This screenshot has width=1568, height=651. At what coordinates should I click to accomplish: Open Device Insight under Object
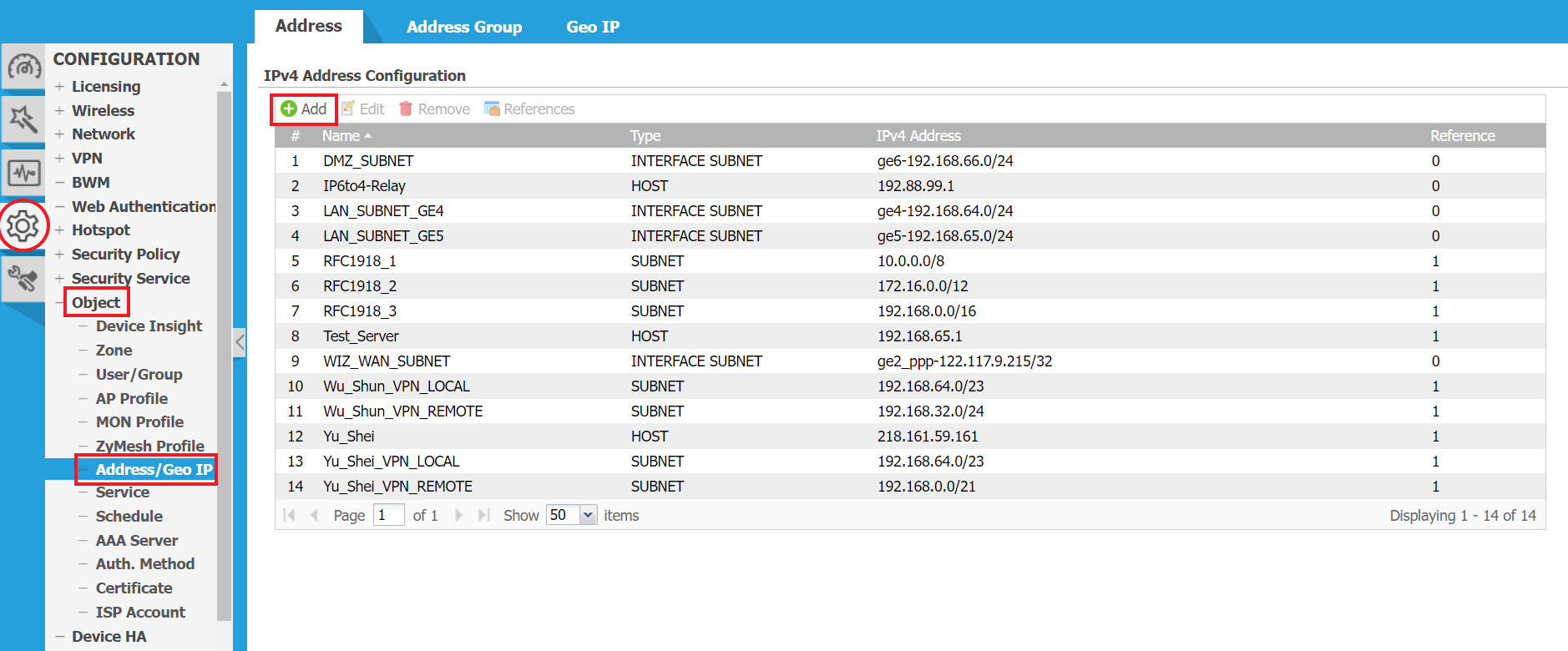(149, 326)
